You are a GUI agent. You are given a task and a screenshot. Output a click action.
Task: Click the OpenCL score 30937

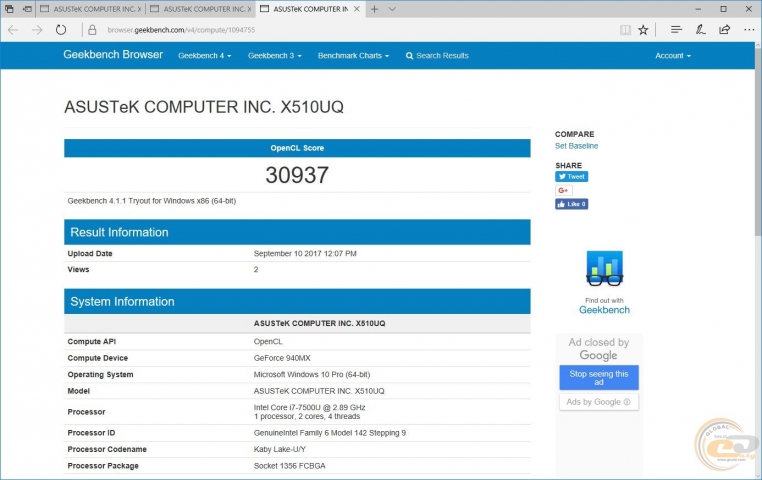(297, 175)
